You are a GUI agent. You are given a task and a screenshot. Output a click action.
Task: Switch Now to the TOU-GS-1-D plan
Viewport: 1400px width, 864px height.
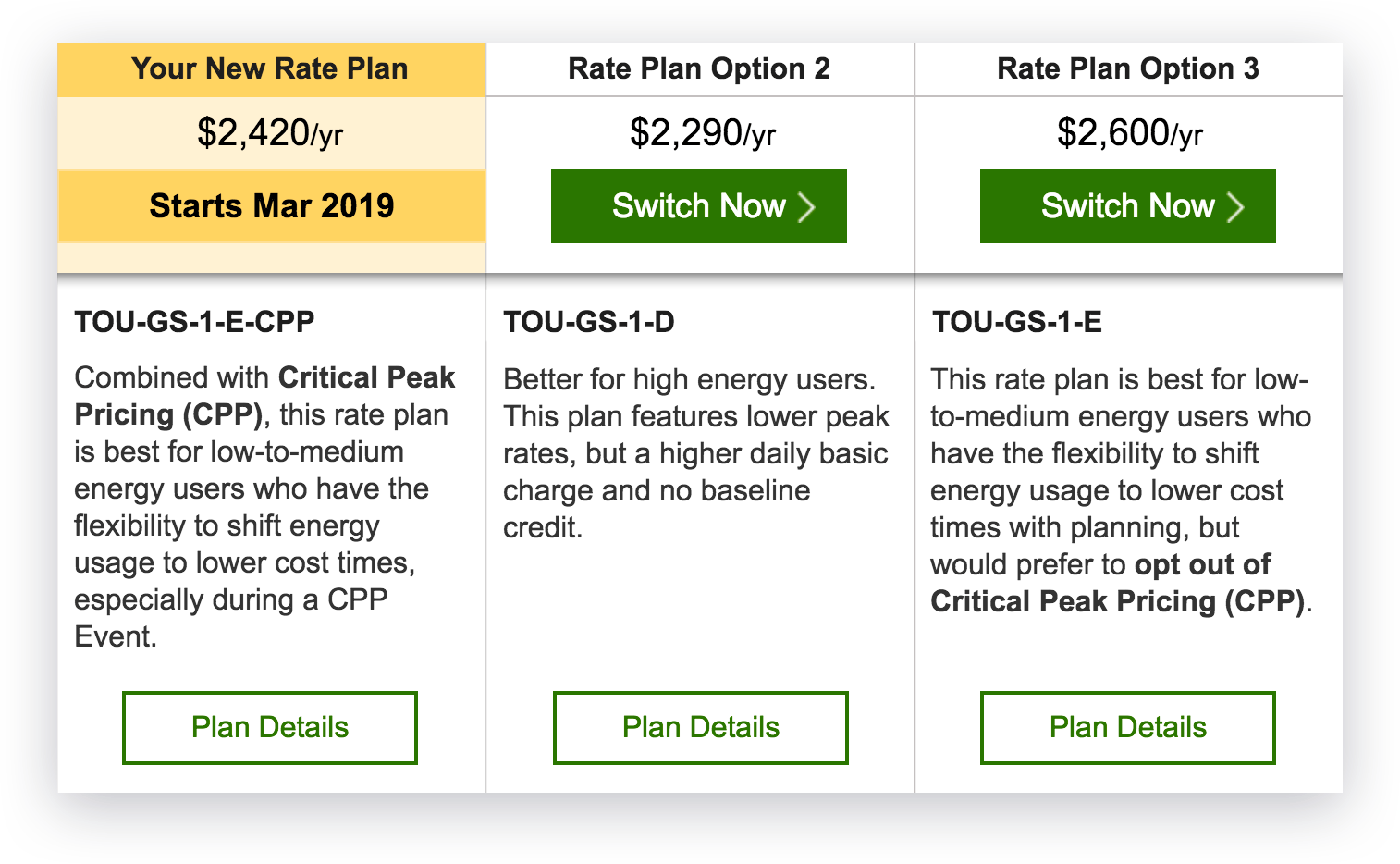click(x=699, y=206)
